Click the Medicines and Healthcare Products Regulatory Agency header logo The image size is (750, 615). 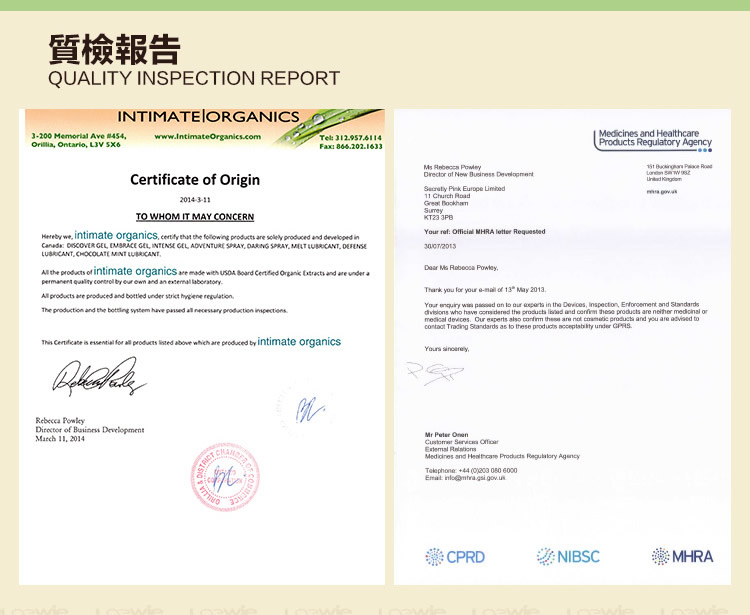coord(654,138)
